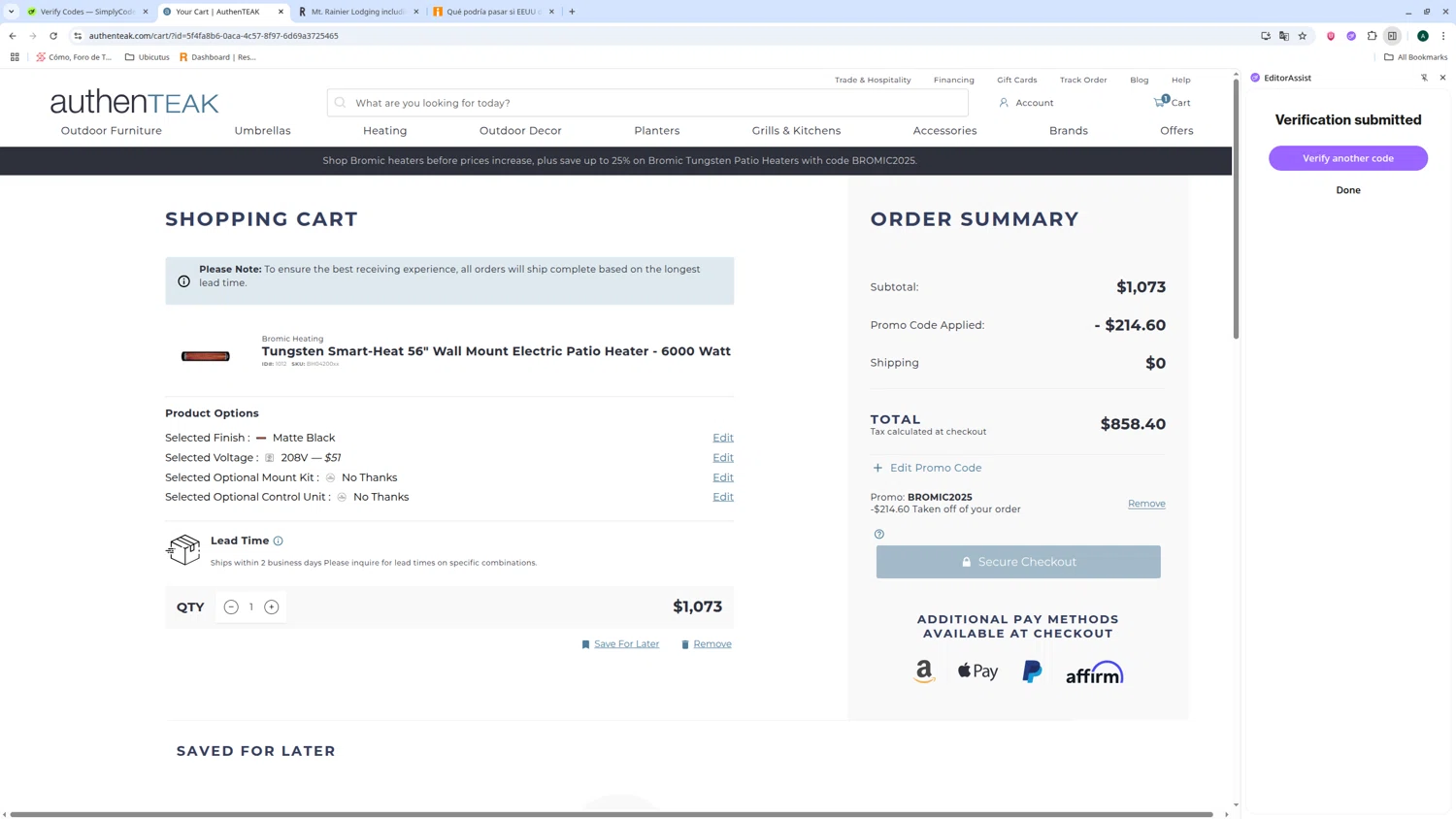Click the Secure Checkout button
The width and height of the screenshot is (1456, 819).
tap(1018, 562)
